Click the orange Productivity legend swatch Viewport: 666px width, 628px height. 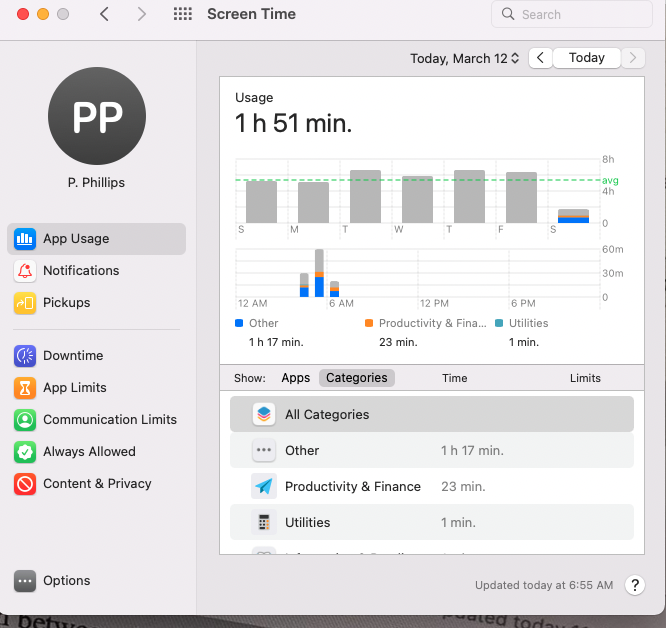(x=369, y=323)
